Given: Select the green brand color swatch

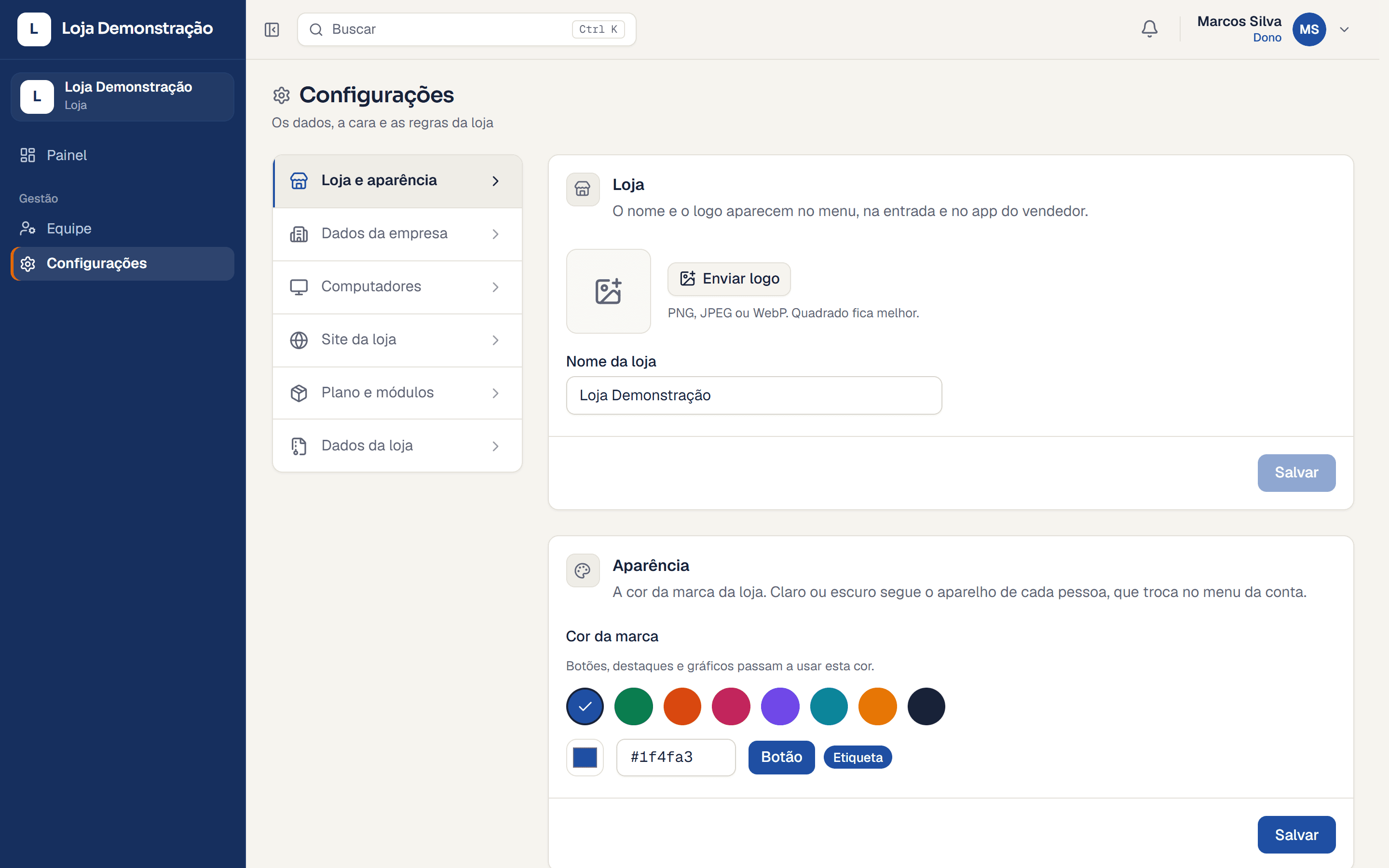Looking at the screenshot, I should [x=634, y=706].
